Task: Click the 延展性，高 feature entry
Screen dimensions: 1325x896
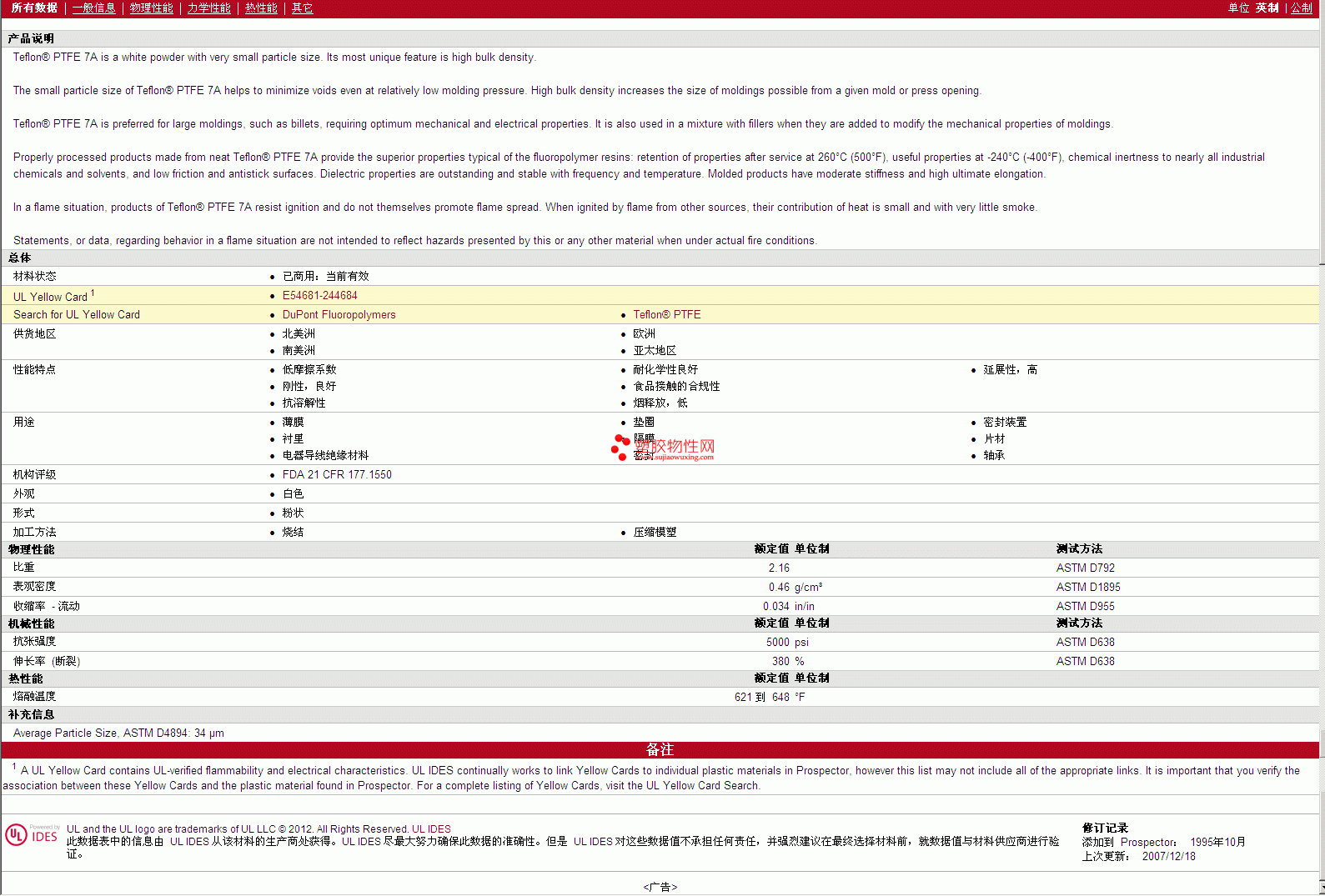Action: (x=1010, y=369)
